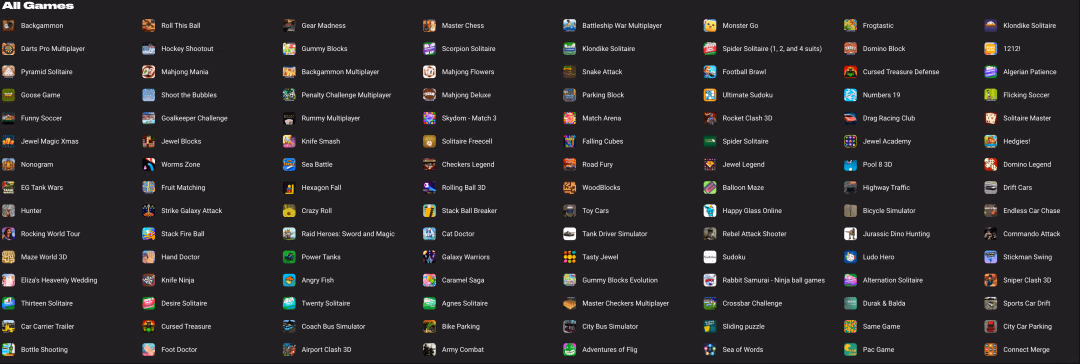Open the Pyramid Solitaire link

(47, 72)
